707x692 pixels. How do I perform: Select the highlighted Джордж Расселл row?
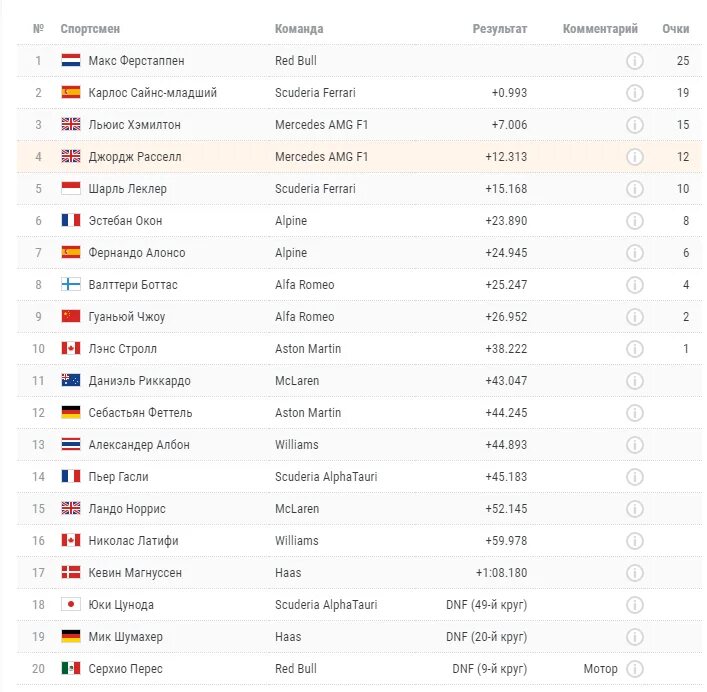point(359,156)
